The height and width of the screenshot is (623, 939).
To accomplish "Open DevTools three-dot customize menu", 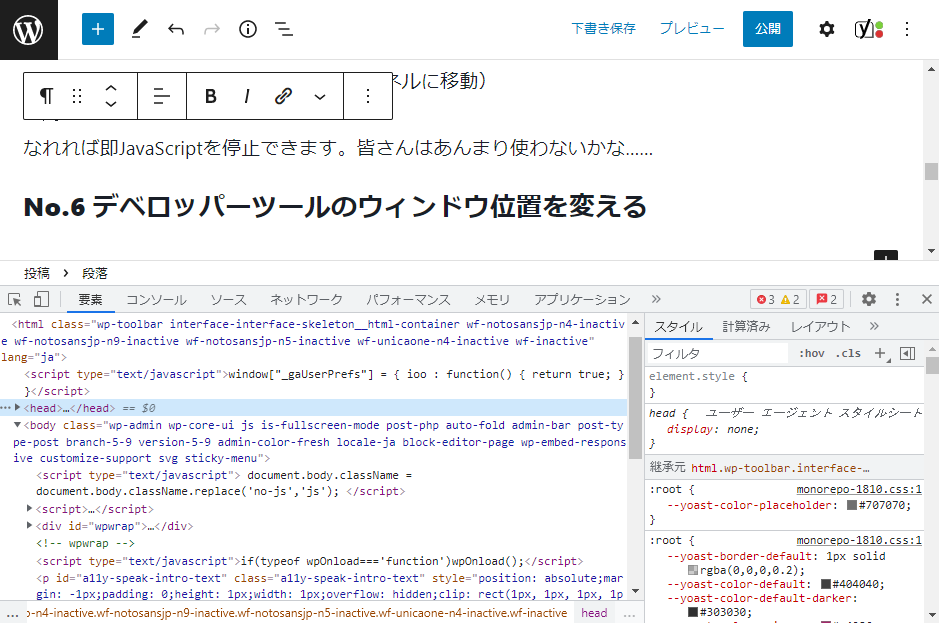I will pos(897,299).
